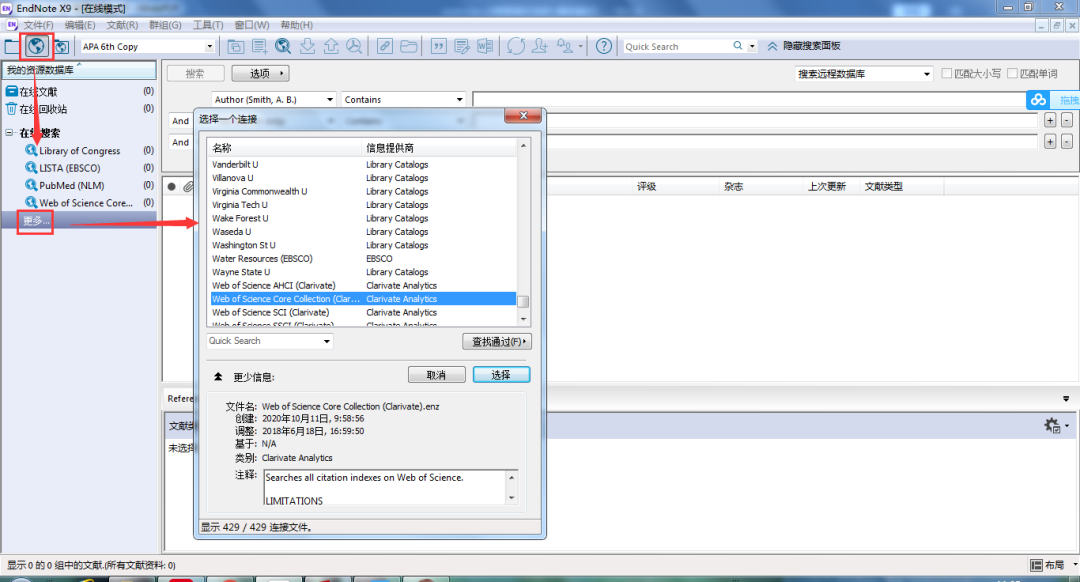Click the toolbar Quick Search input field
Viewport: 1080px width, 582px height.
tap(677, 46)
